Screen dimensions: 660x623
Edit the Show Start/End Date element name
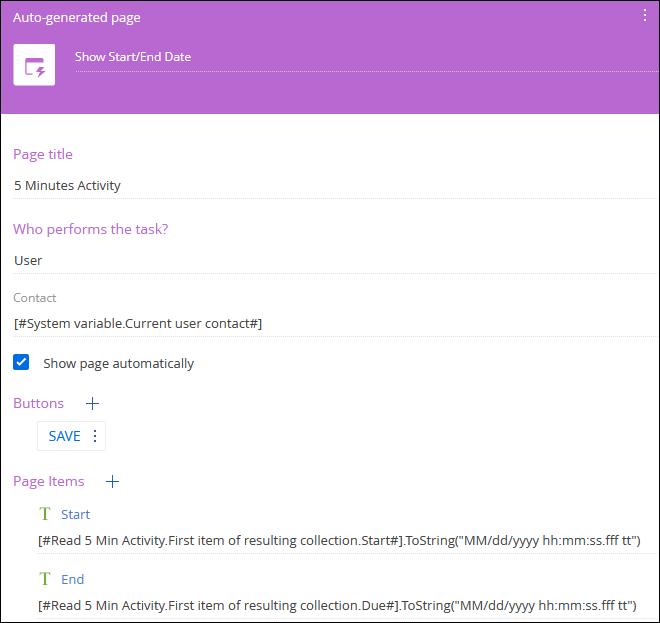133,57
